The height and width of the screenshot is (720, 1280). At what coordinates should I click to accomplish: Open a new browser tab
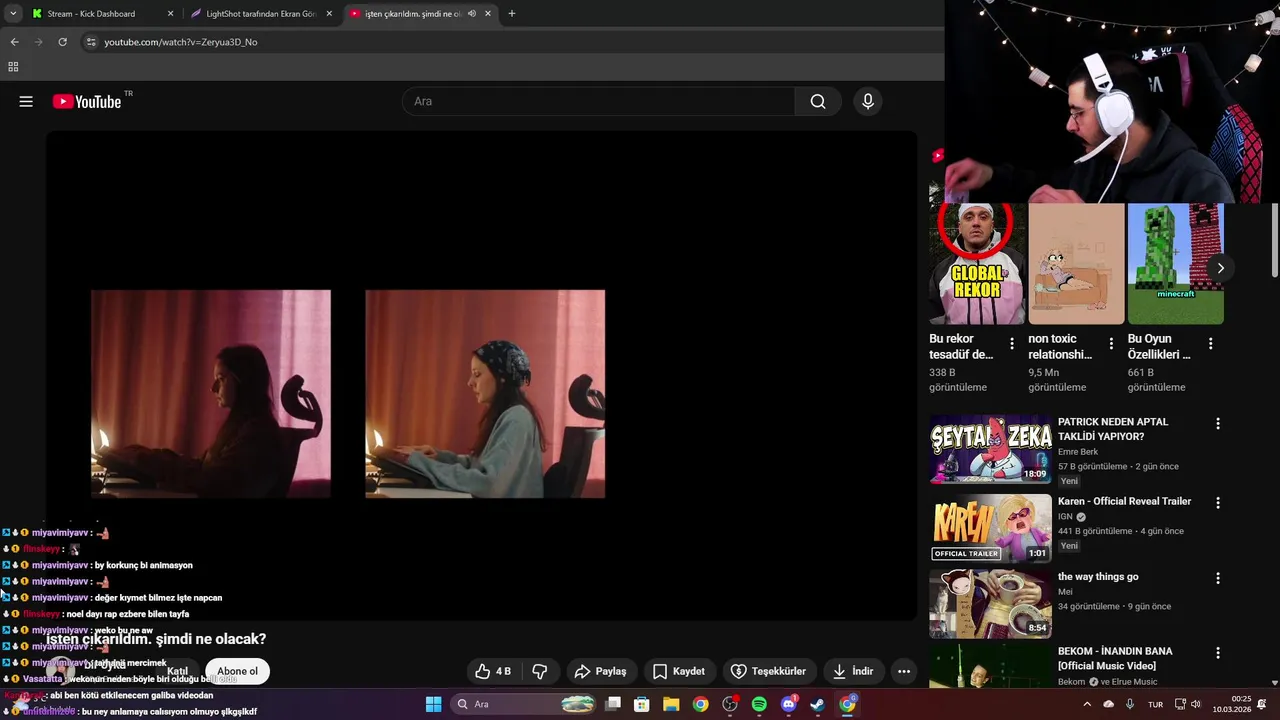pyautogui.click(x=512, y=14)
